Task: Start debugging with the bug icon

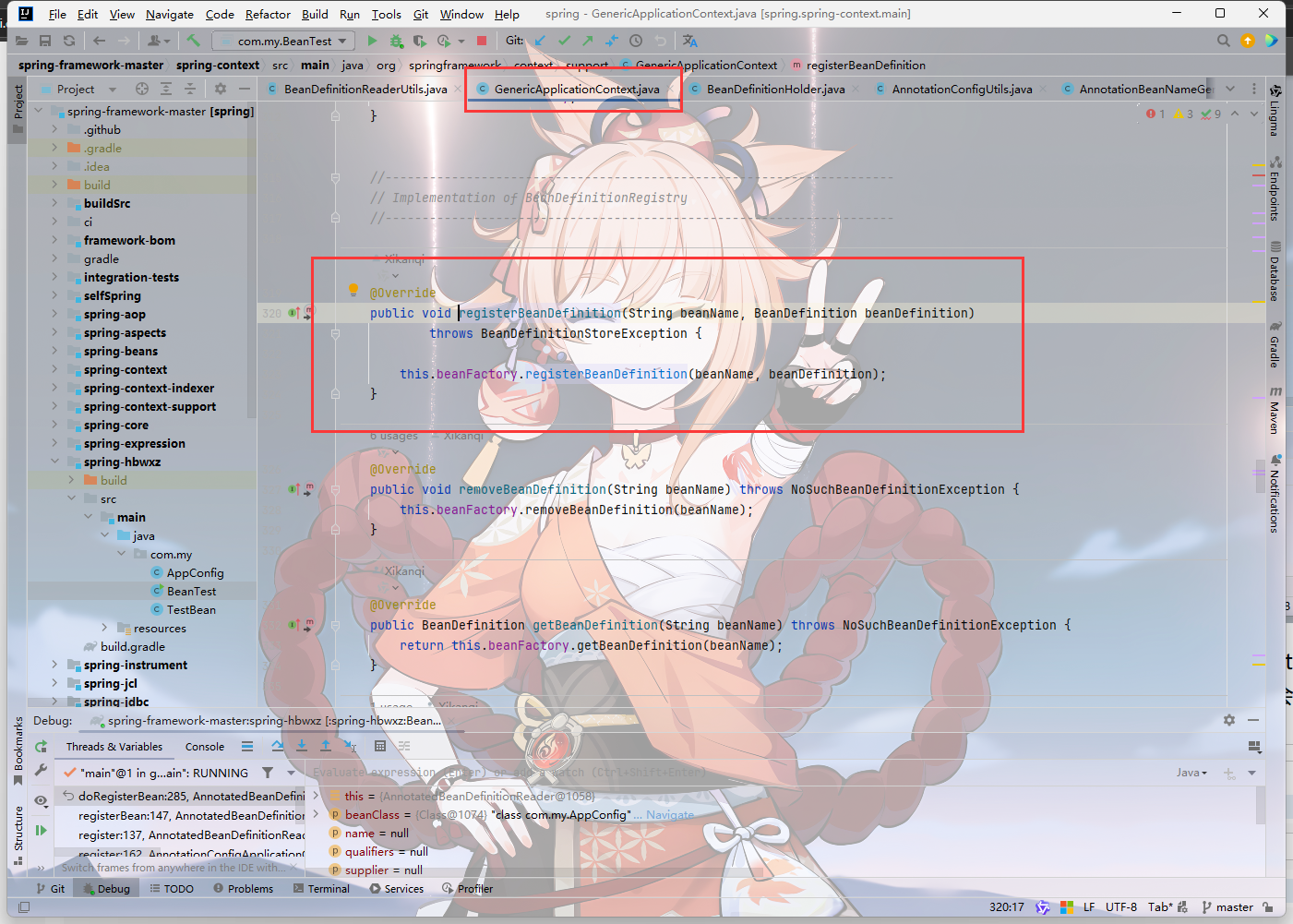Action: (x=396, y=41)
